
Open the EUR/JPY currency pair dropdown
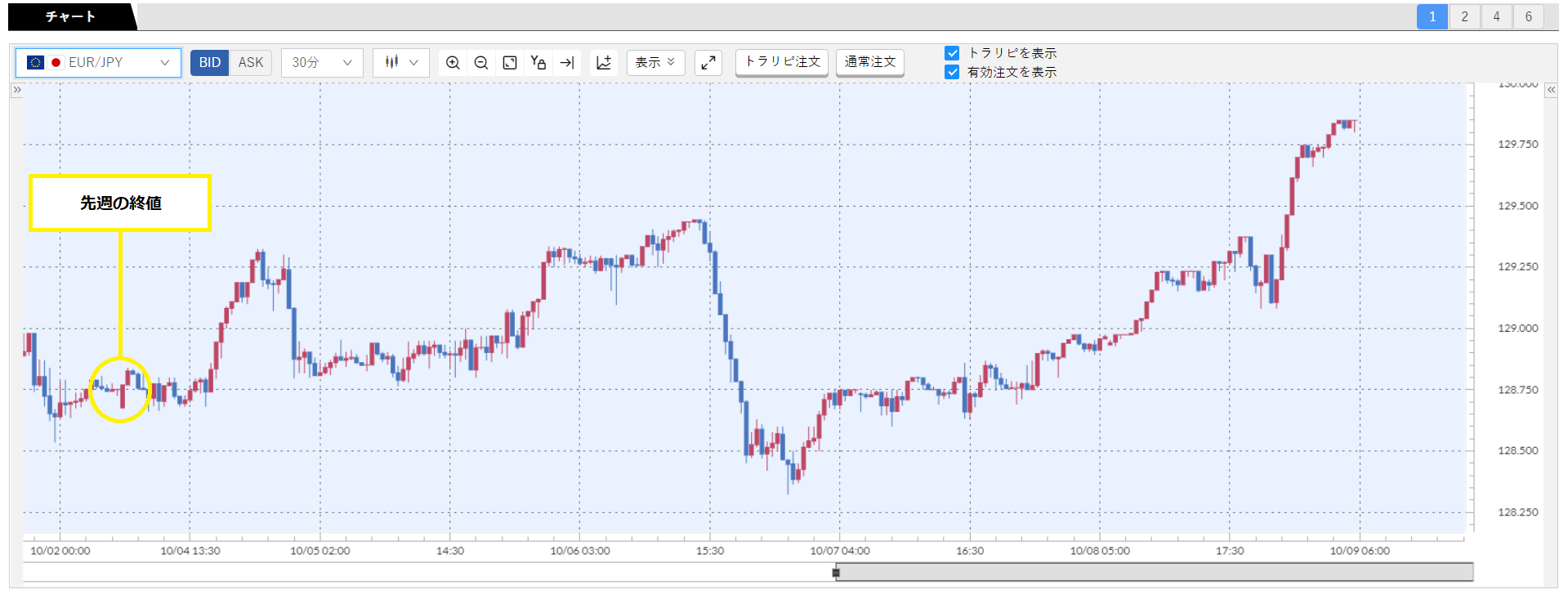pyautogui.click(x=98, y=62)
